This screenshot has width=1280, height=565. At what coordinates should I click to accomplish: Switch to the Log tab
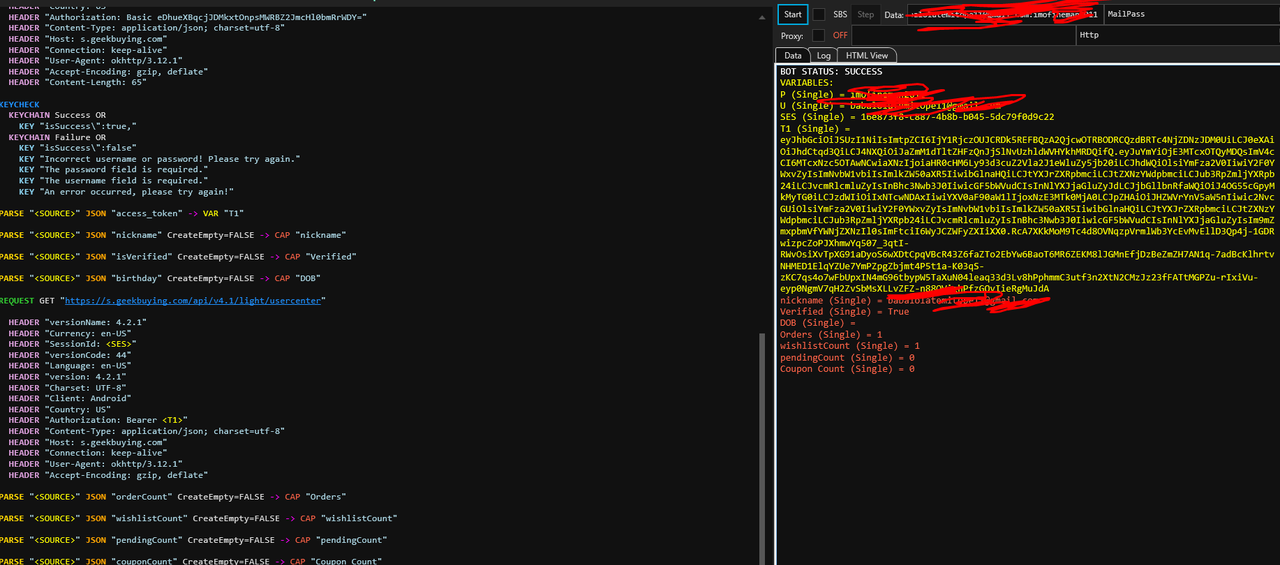coord(823,56)
